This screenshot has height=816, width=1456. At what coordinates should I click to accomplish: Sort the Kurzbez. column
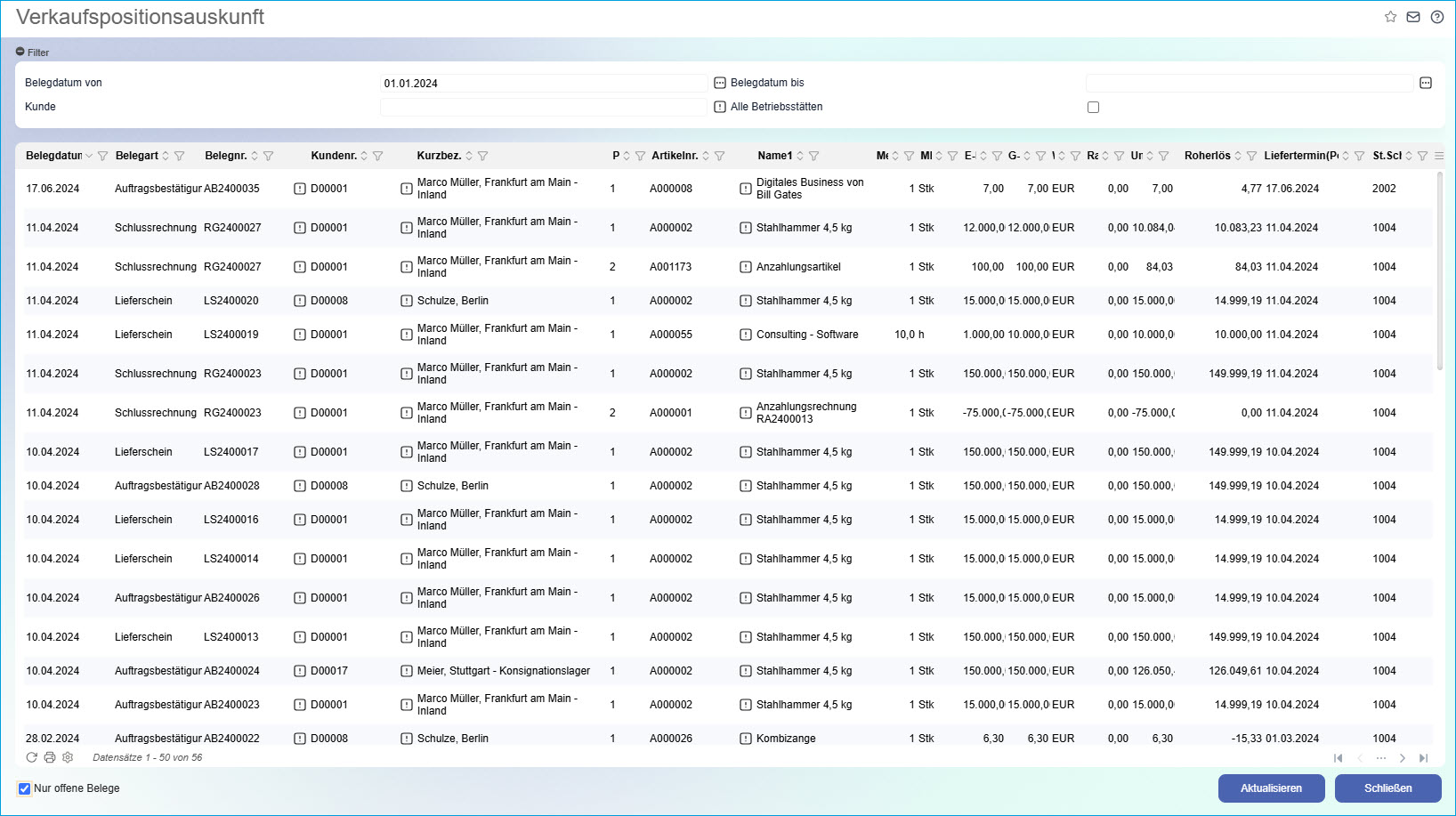469,156
